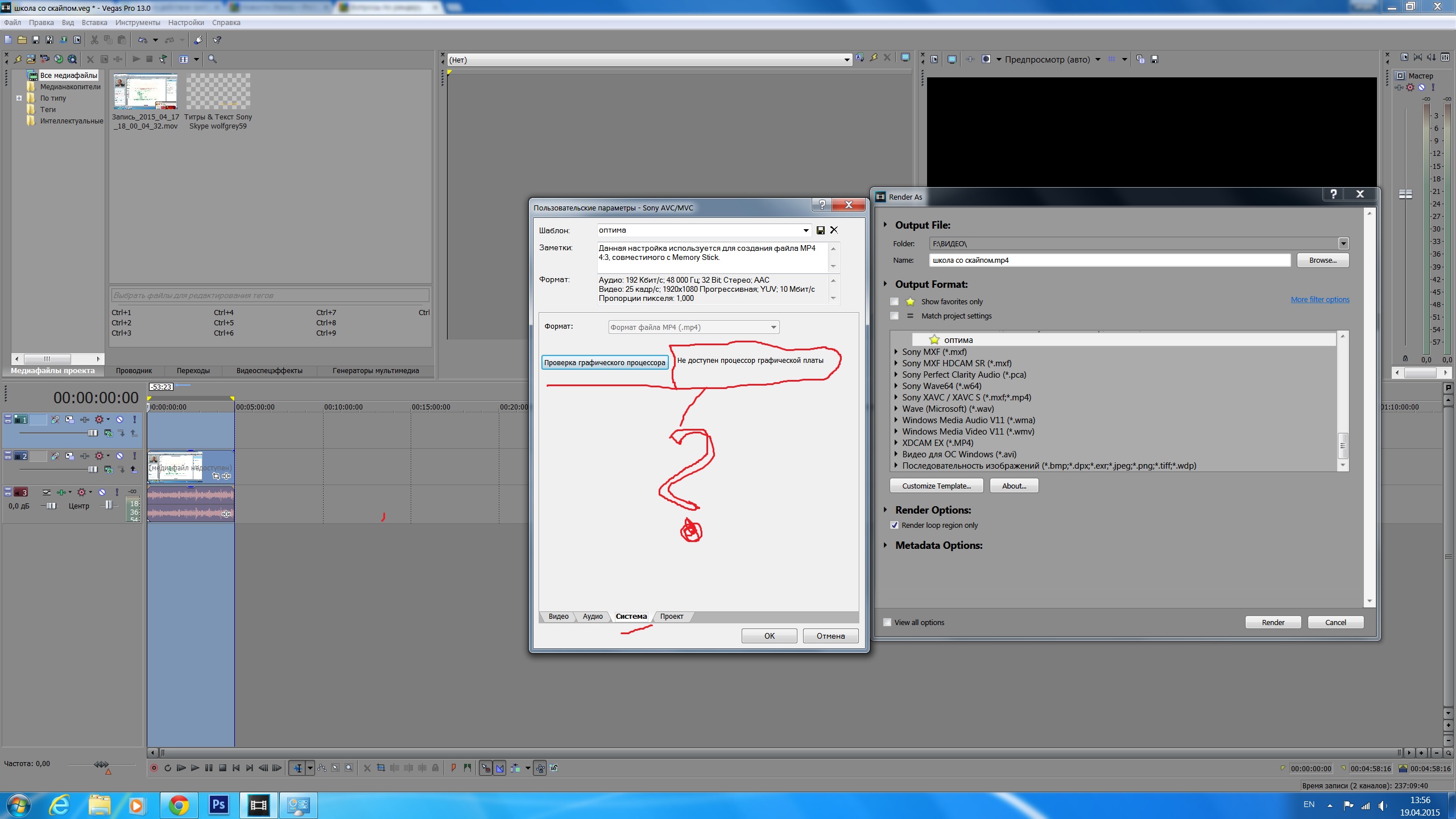
Task: Click the Save project floppy icon
Action: coord(35,40)
